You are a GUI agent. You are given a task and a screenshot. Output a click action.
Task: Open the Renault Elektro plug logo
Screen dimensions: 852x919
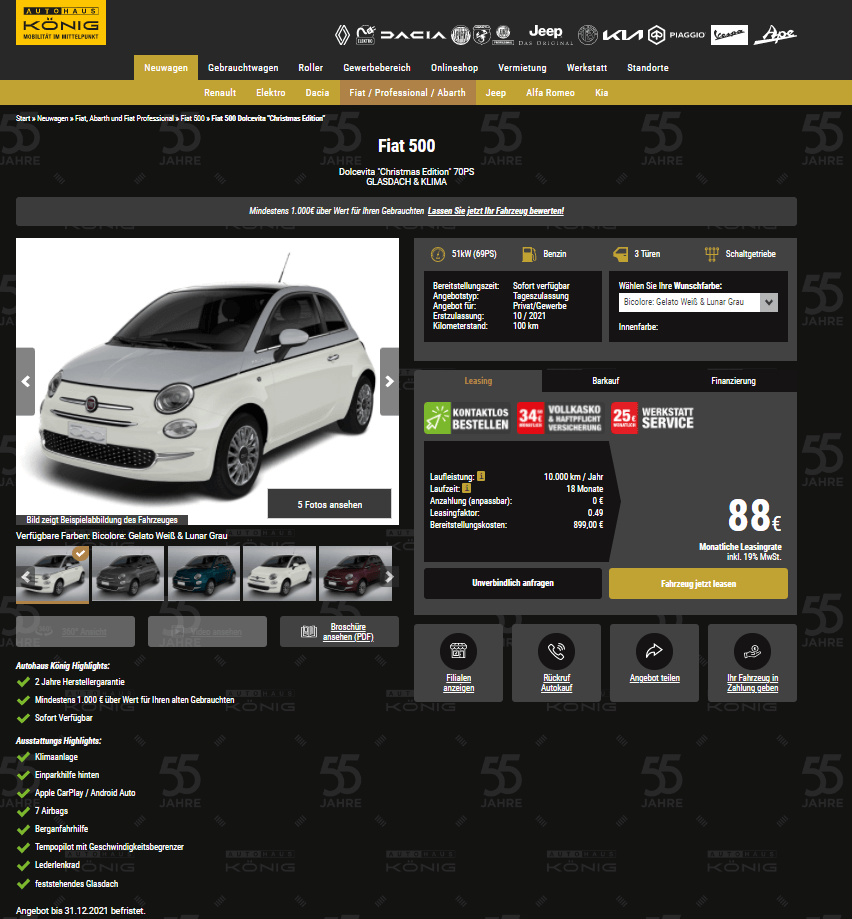[366, 35]
